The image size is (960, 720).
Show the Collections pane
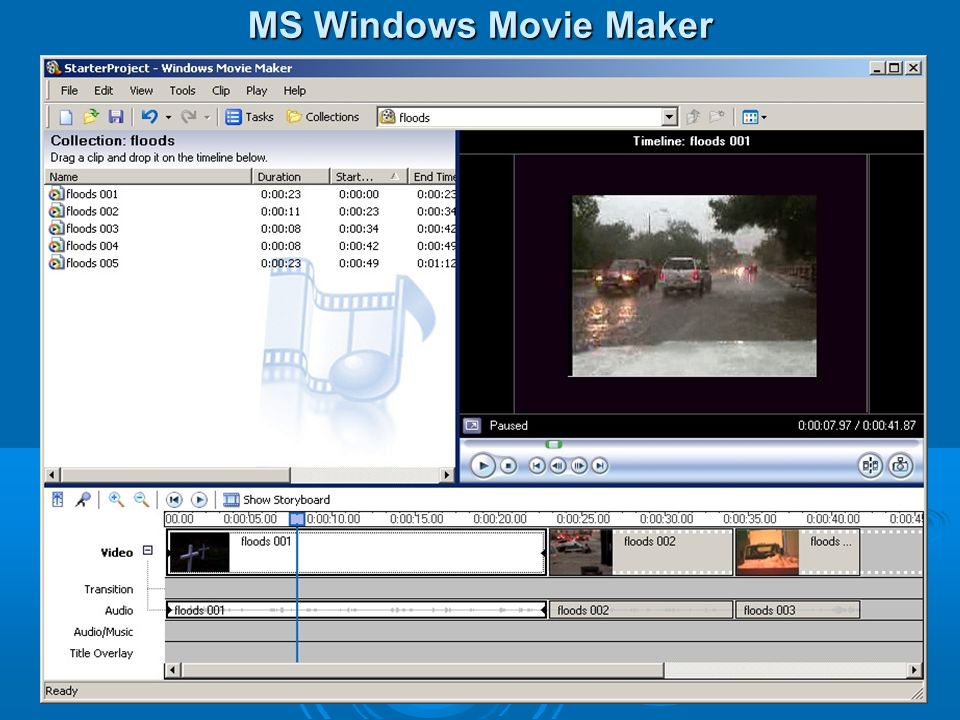click(323, 116)
